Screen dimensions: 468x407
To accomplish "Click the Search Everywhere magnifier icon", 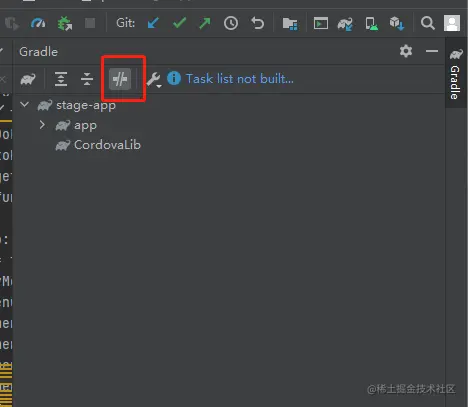I will pyautogui.click(x=428, y=23).
